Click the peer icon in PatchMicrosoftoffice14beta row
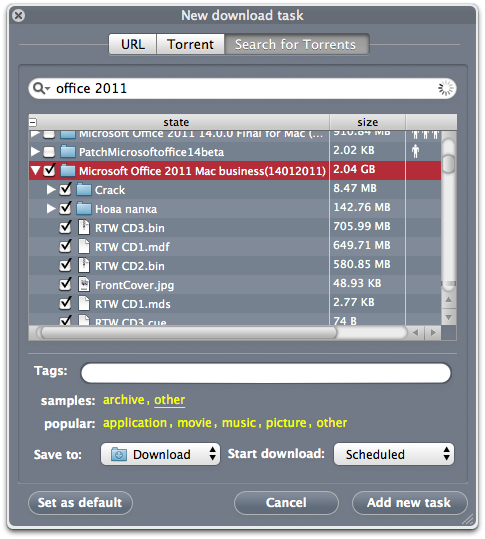 (x=416, y=151)
